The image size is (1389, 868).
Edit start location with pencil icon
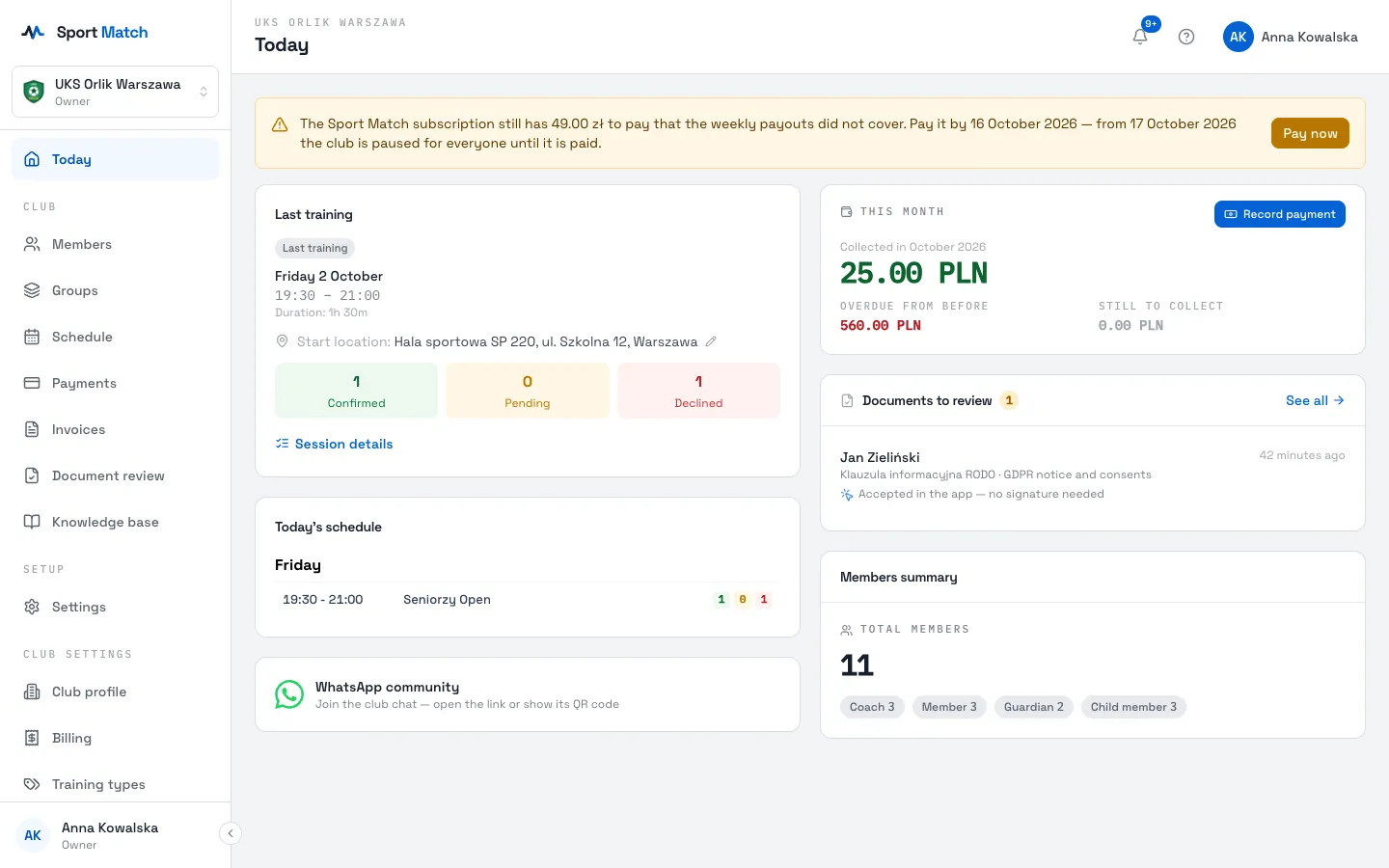coord(711,341)
